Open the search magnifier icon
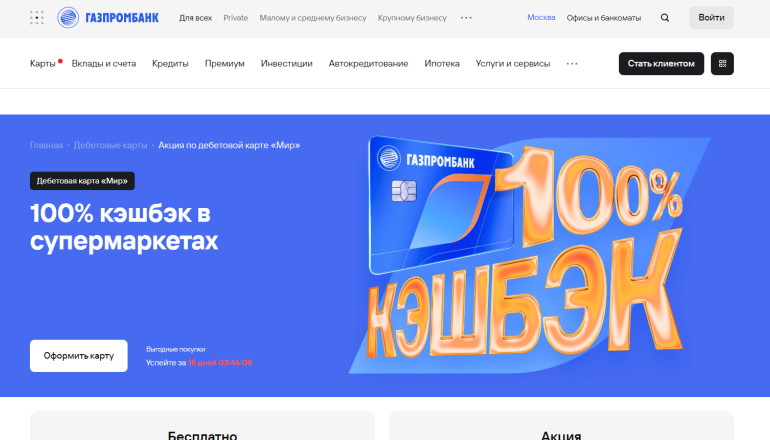The height and width of the screenshot is (440, 770). pos(665,18)
